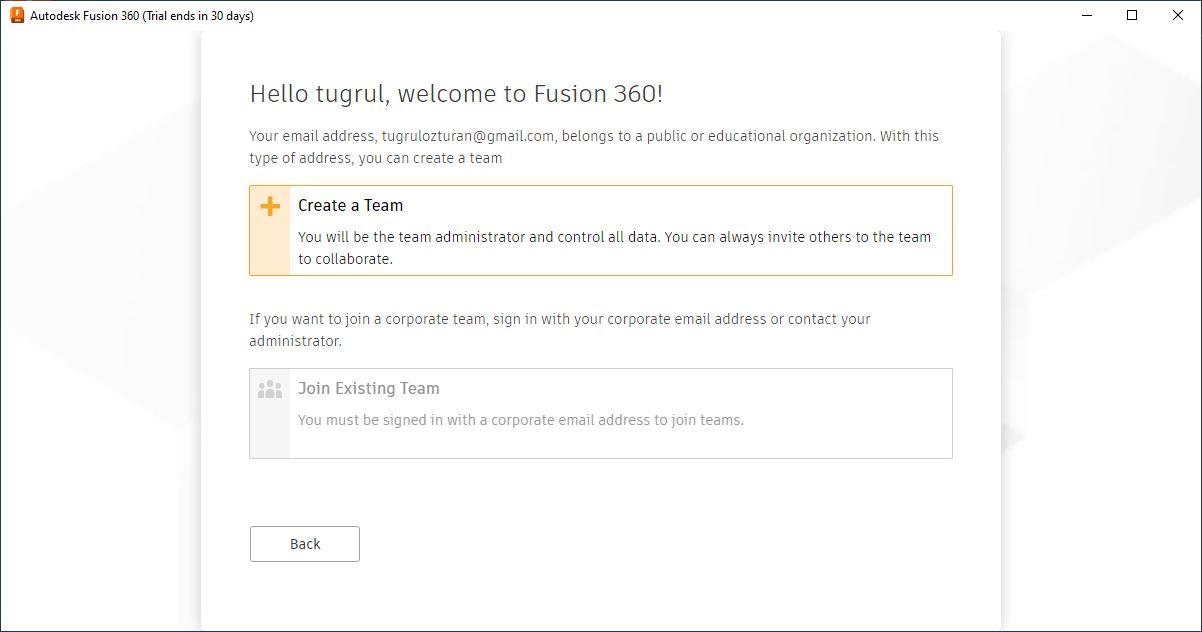The height and width of the screenshot is (632, 1202).
Task: Click the 'If you want to join a corporate team' paragraph
Action: [x=560, y=330]
